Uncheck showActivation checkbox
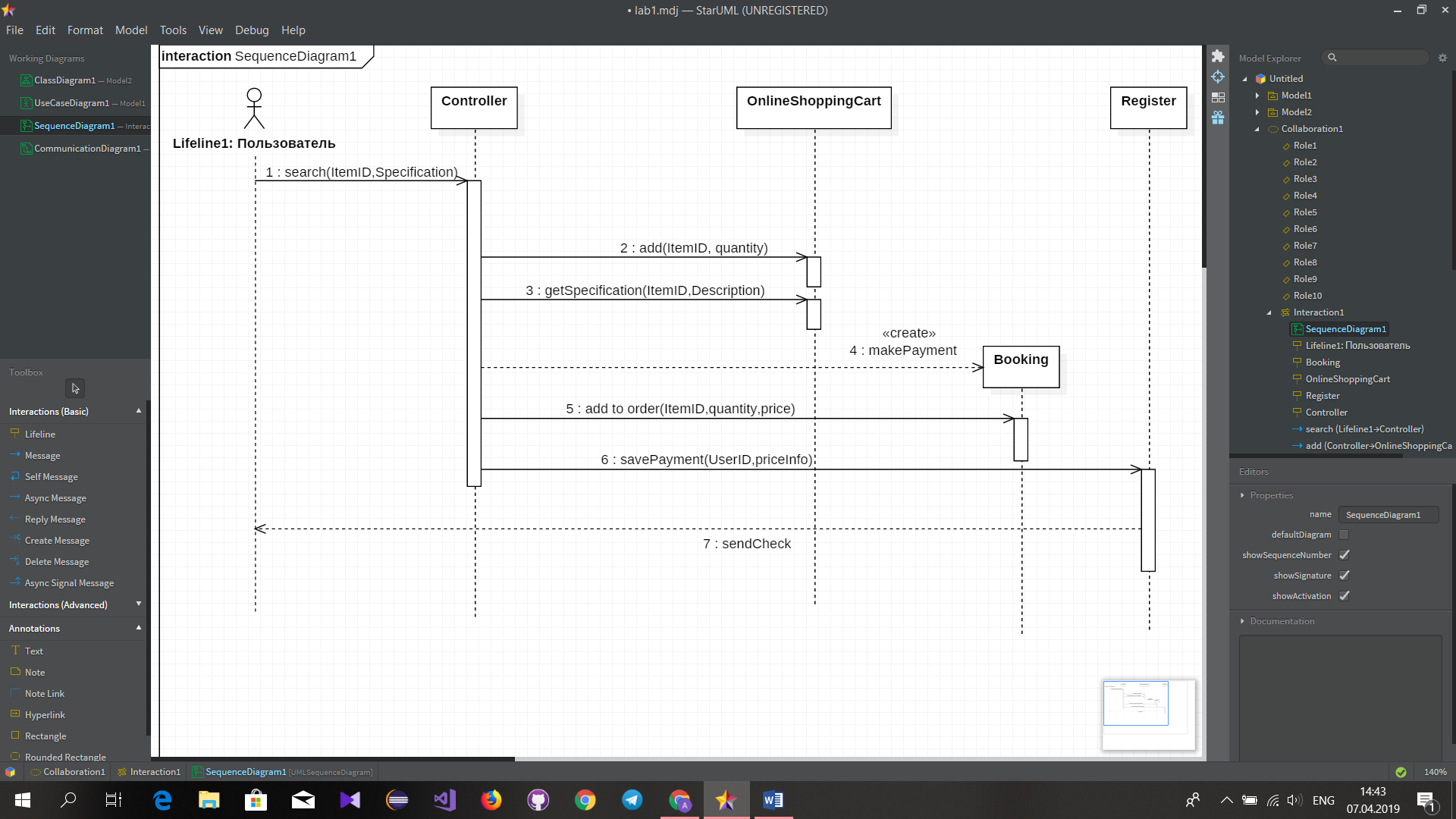The height and width of the screenshot is (819, 1456). pyautogui.click(x=1344, y=596)
